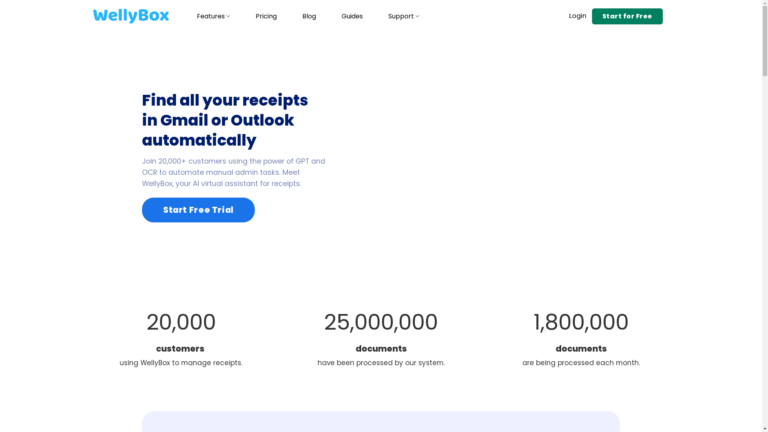Screen dimensions: 768x432
Task: Click the 25,000,000 documents figure
Action: (381, 322)
